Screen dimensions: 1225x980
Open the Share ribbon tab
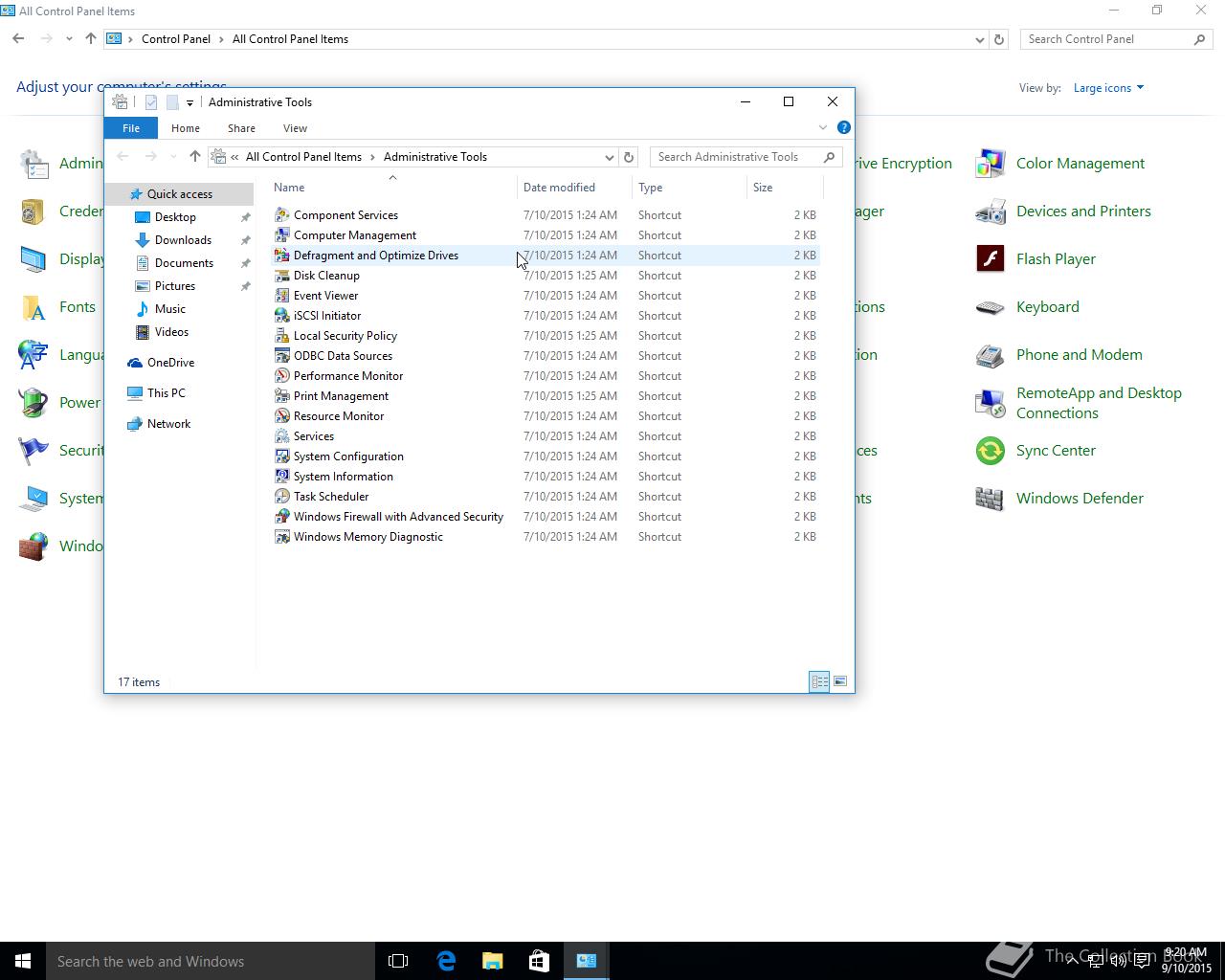[x=241, y=128]
